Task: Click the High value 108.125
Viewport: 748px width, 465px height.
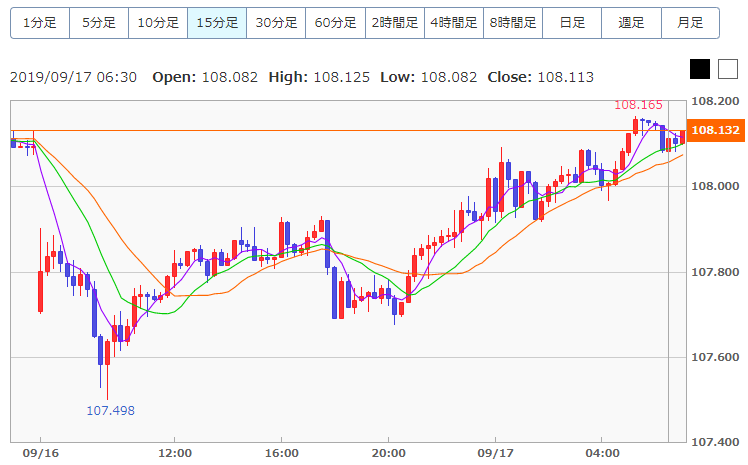Action: click(342, 77)
